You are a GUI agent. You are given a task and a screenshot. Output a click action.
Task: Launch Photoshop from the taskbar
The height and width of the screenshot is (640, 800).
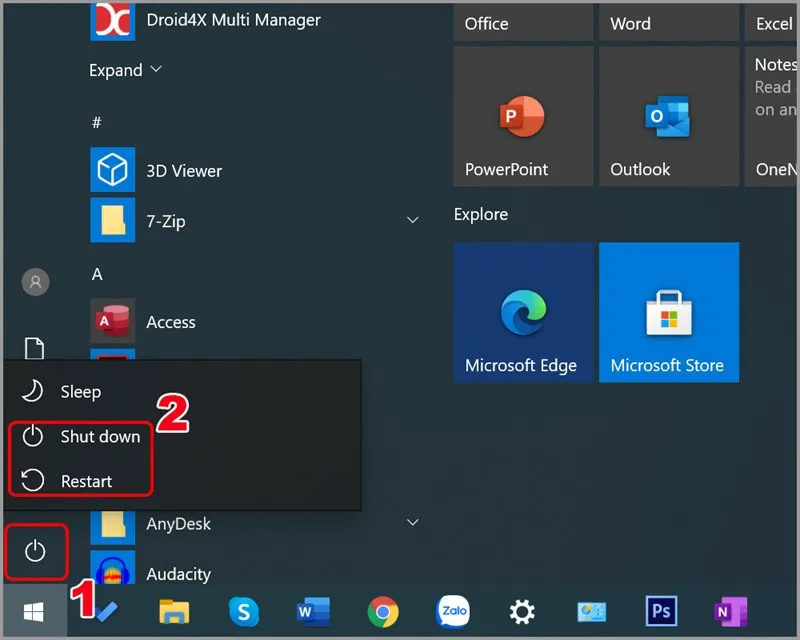click(x=662, y=610)
